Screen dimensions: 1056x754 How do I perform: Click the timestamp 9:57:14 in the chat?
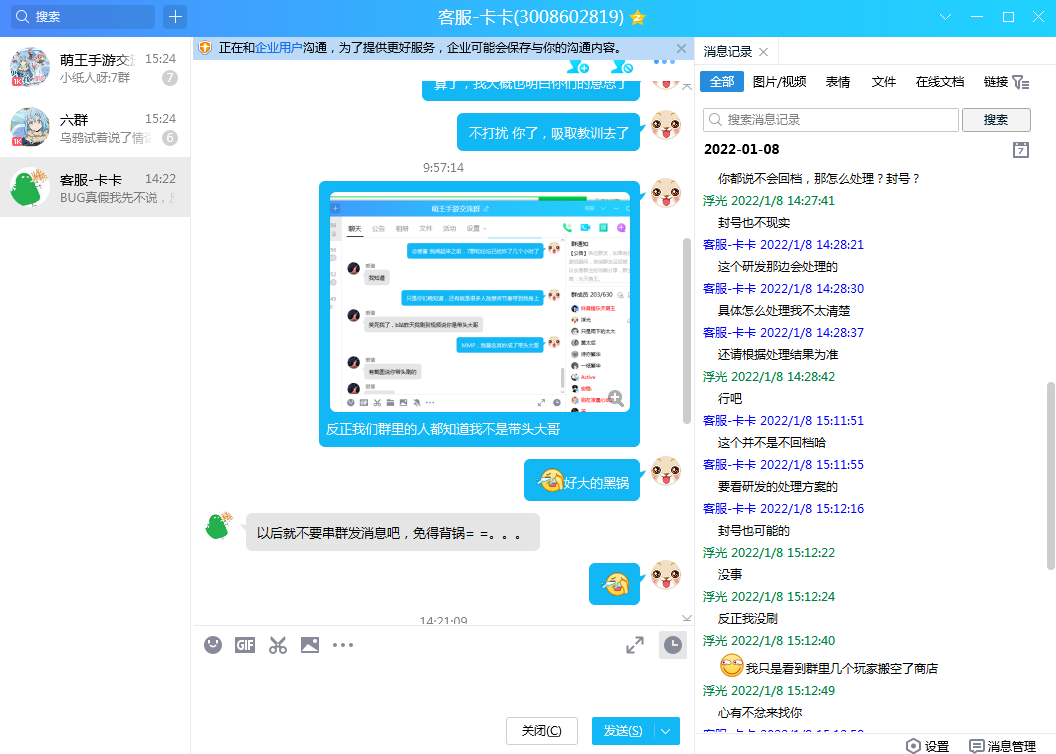tap(443, 168)
